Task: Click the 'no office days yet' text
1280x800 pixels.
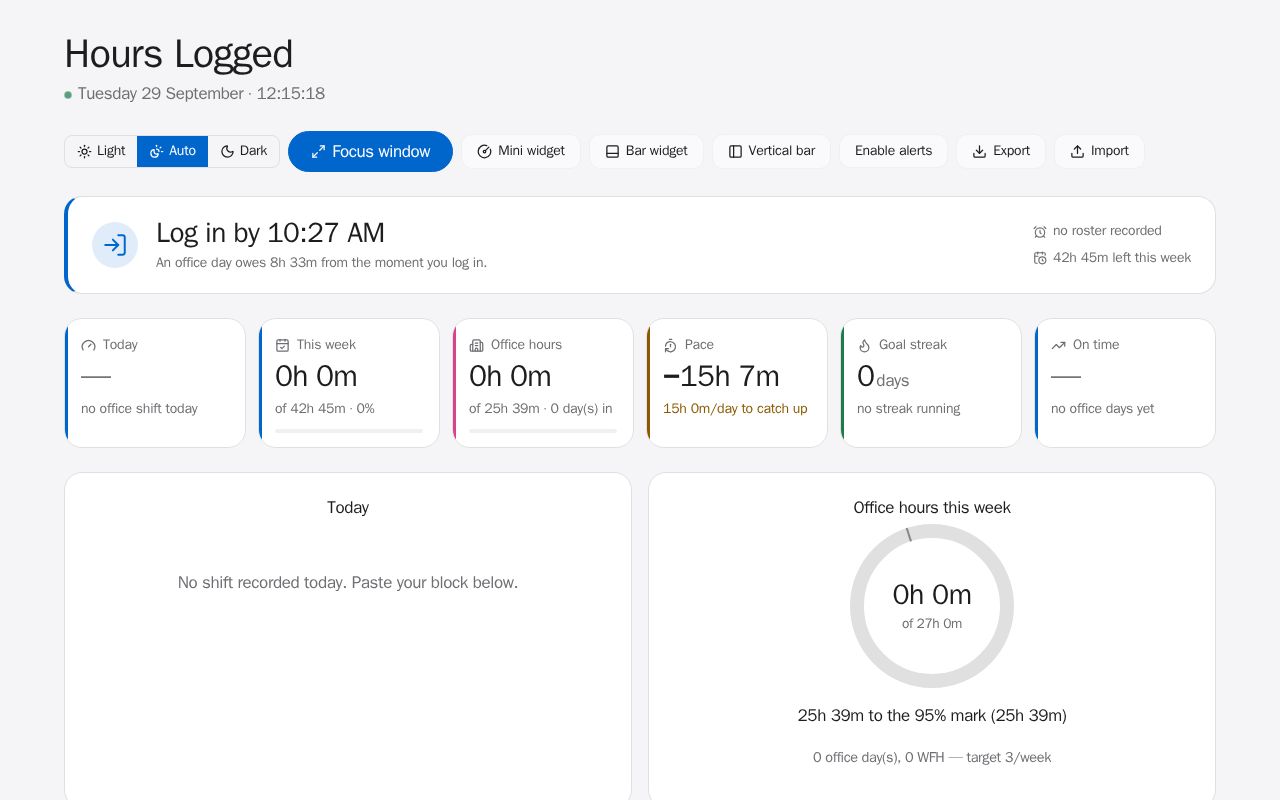Action: tap(1102, 409)
